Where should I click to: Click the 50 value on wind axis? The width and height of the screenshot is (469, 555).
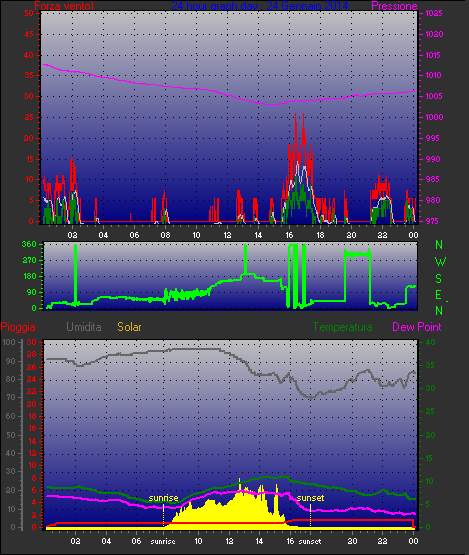point(29,13)
